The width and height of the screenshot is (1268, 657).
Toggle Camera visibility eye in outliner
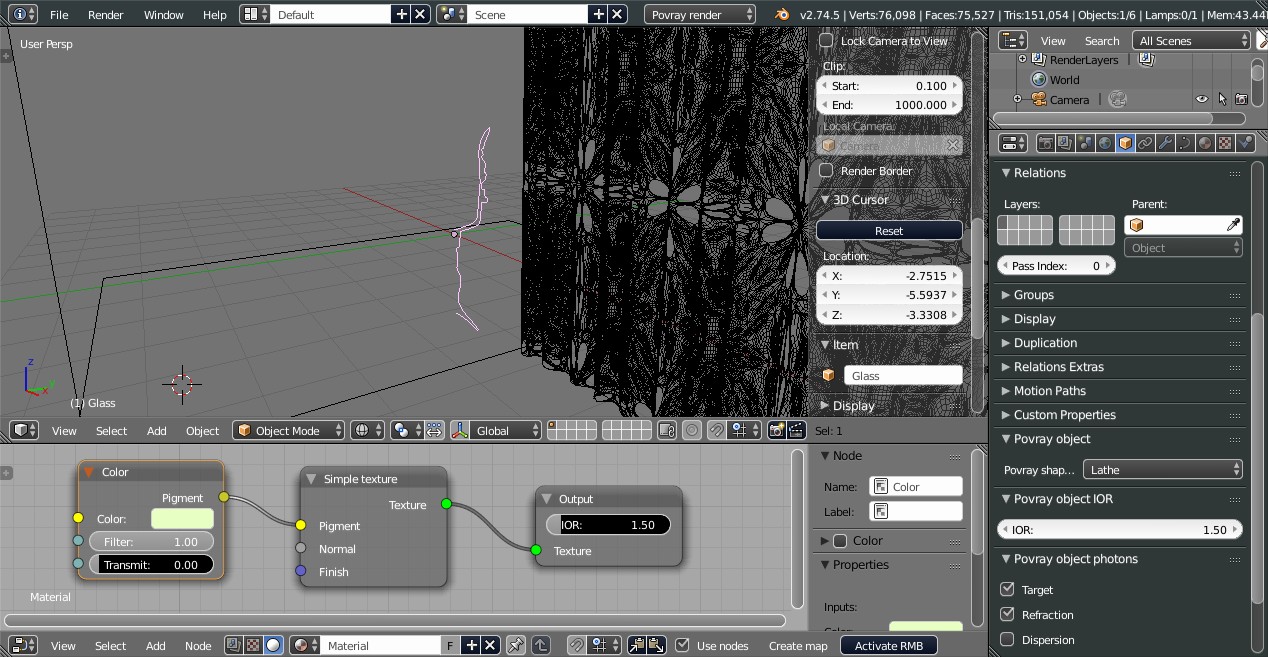[x=1202, y=100]
